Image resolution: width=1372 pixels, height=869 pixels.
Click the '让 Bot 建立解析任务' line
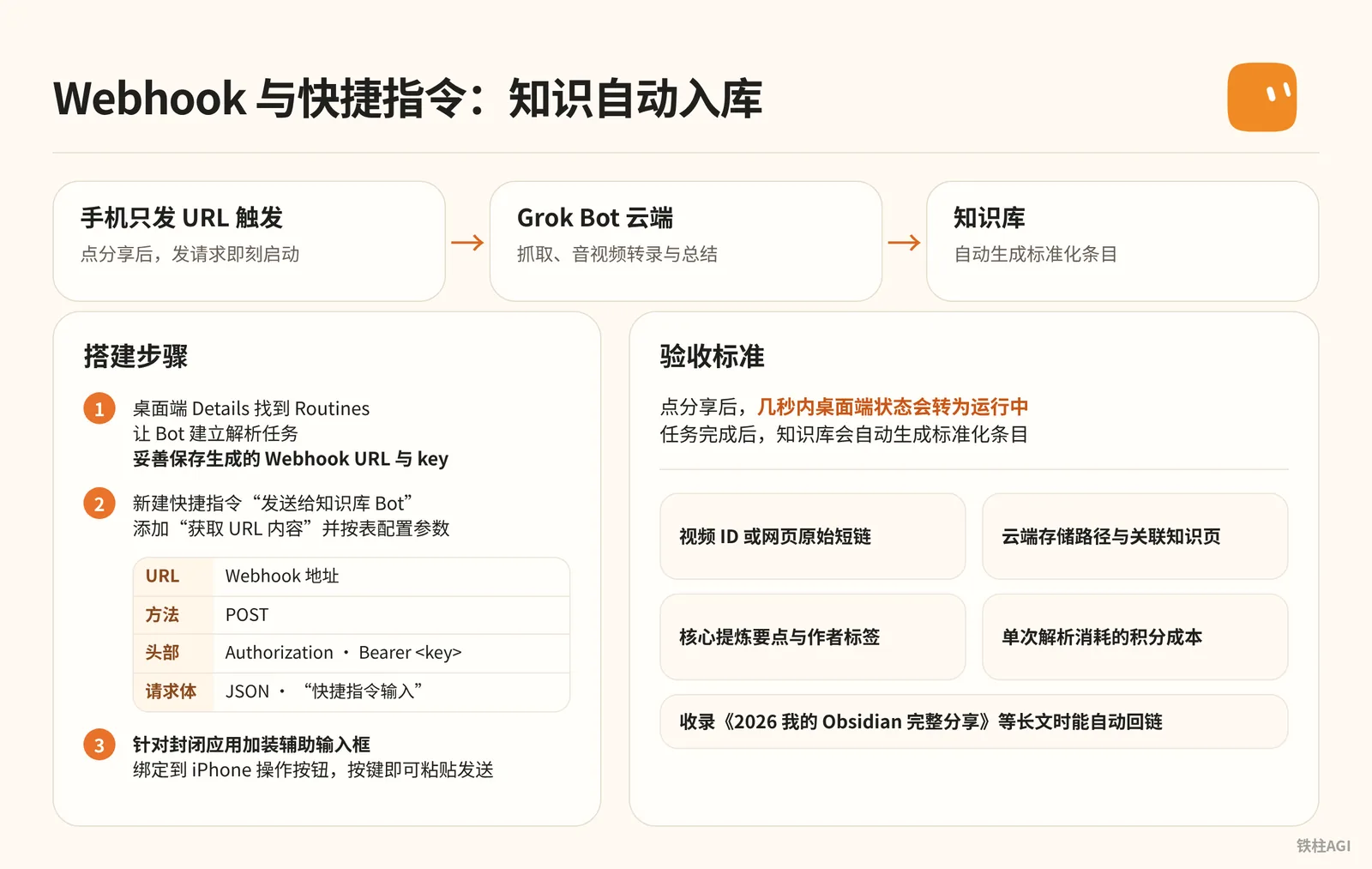tap(215, 434)
